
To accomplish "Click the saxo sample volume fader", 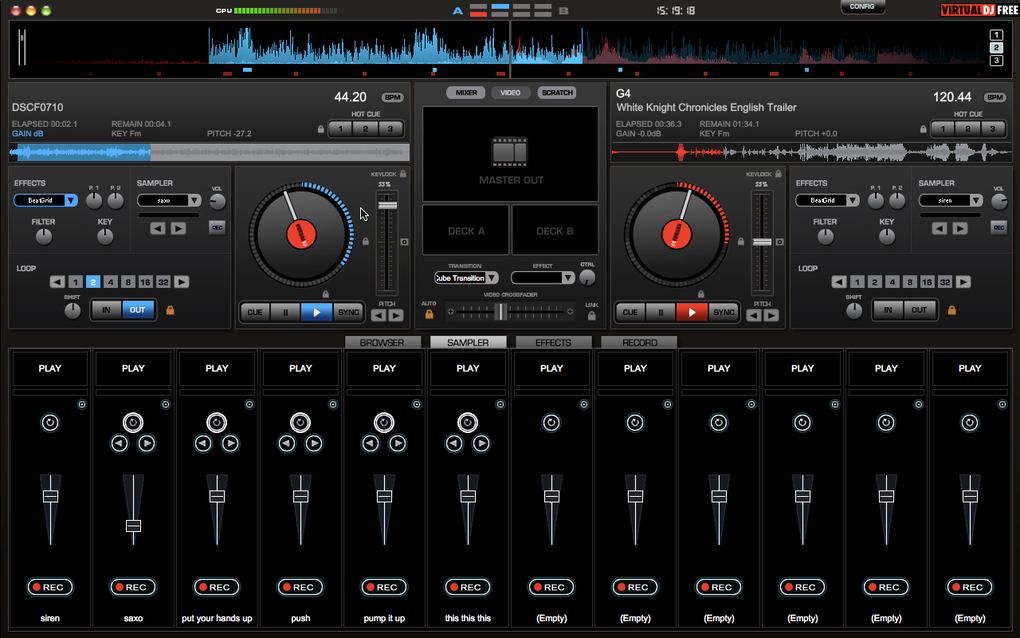I will point(133,525).
